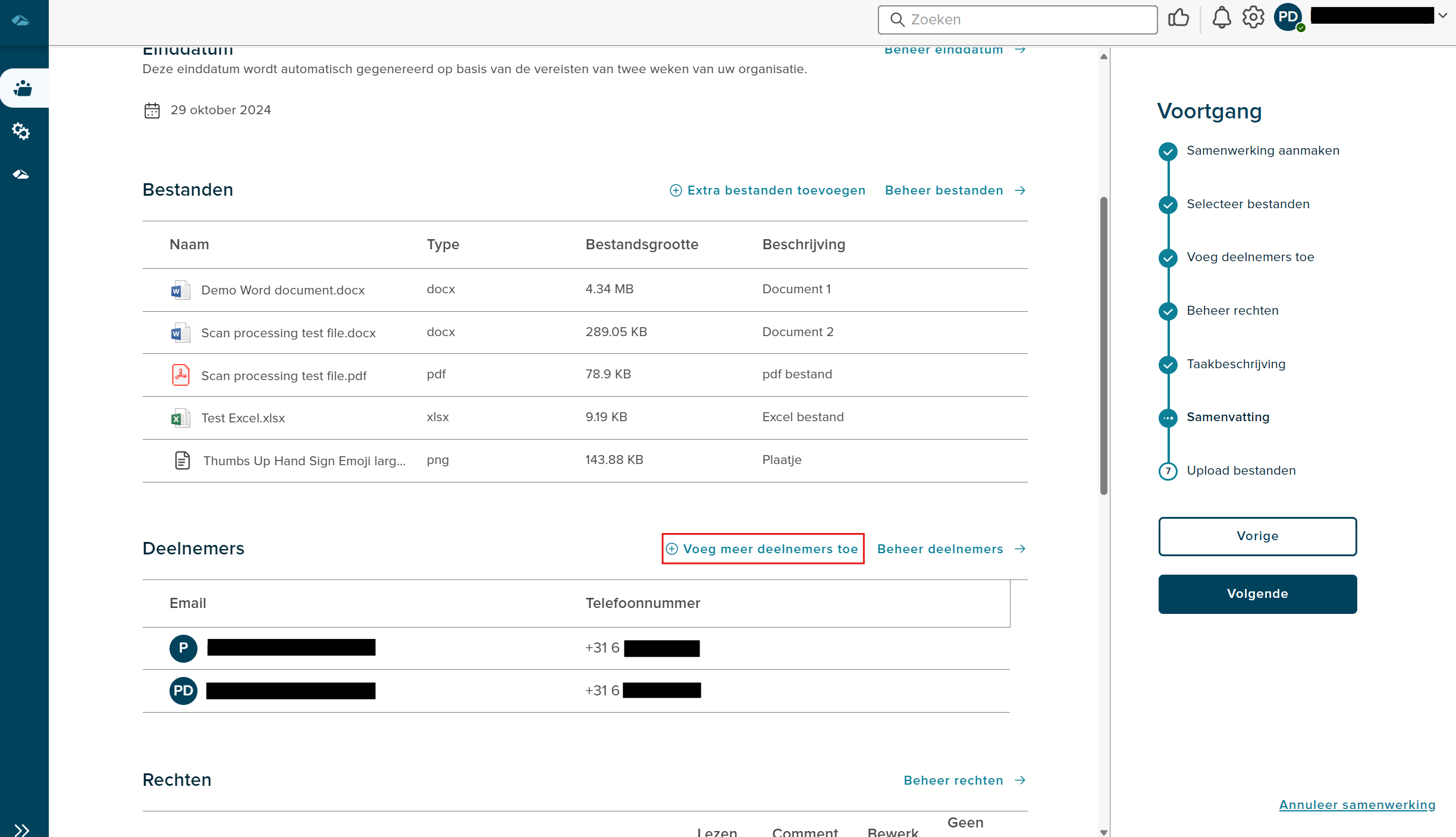Click Word icon of Scan processing test file.docx
The height and width of the screenshot is (837, 1456).
pyautogui.click(x=180, y=333)
